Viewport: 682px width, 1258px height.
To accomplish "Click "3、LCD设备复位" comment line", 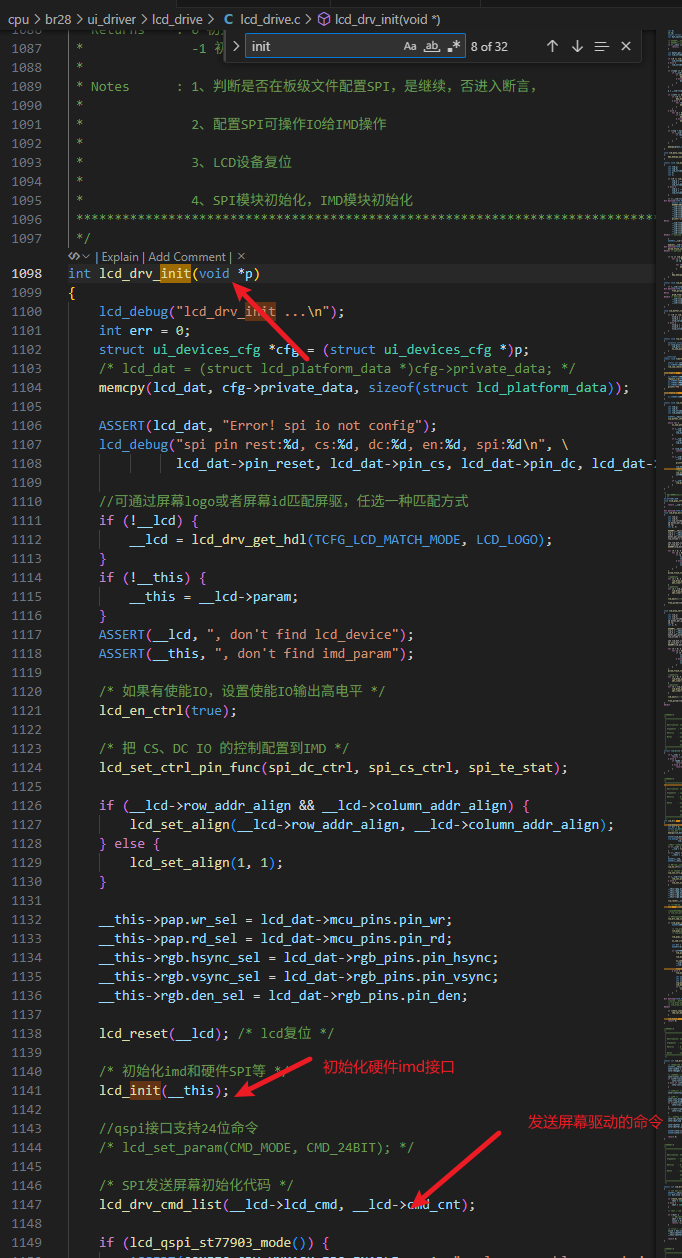I will (241, 162).
